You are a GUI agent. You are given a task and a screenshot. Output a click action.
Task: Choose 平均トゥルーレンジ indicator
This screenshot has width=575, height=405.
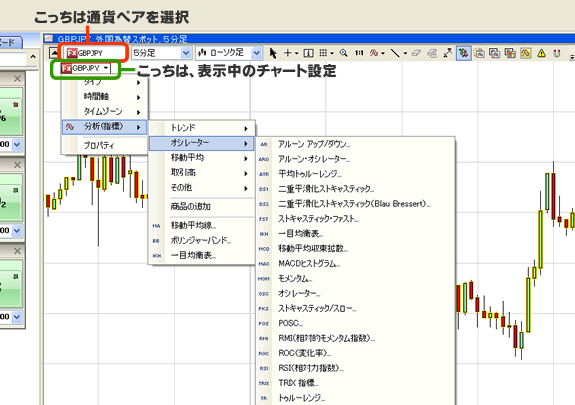point(356,174)
